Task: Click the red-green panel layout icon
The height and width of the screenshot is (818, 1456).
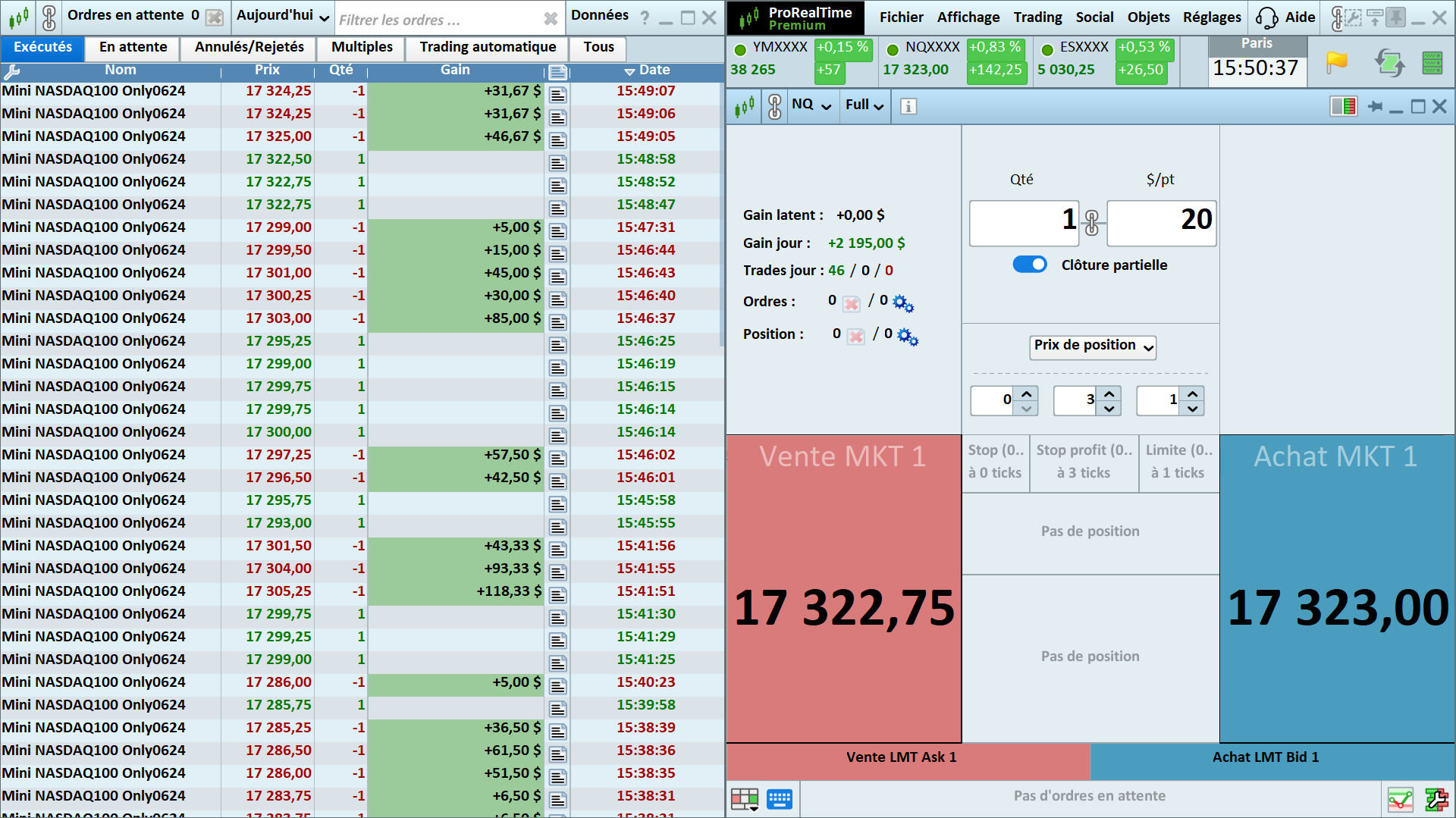Action: [x=1343, y=106]
